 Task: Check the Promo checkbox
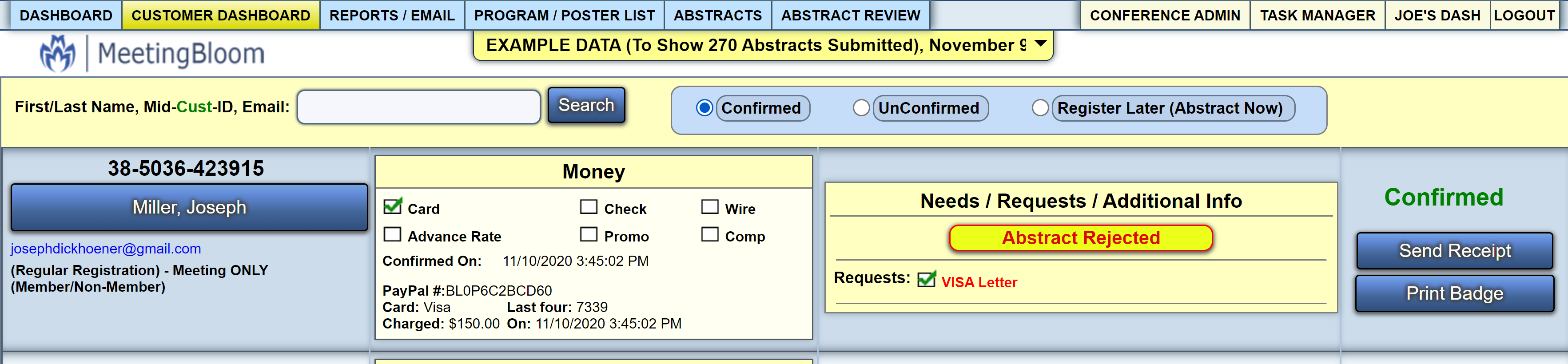point(588,234)
